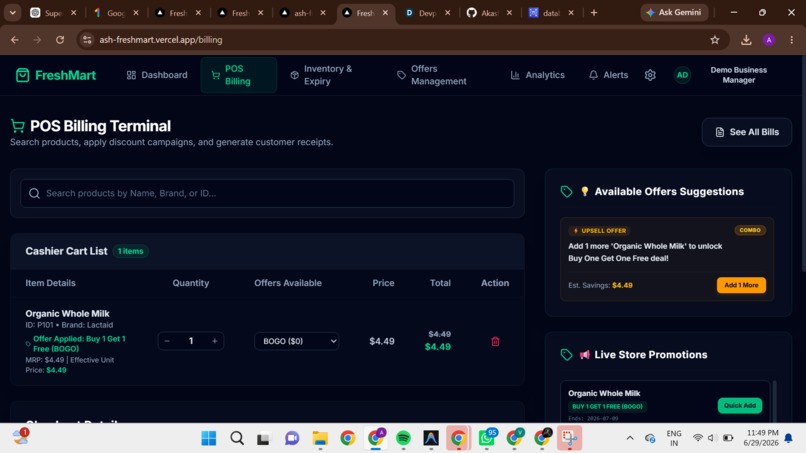Switch to the GitHub Akas tab

(x=489, y=13)
